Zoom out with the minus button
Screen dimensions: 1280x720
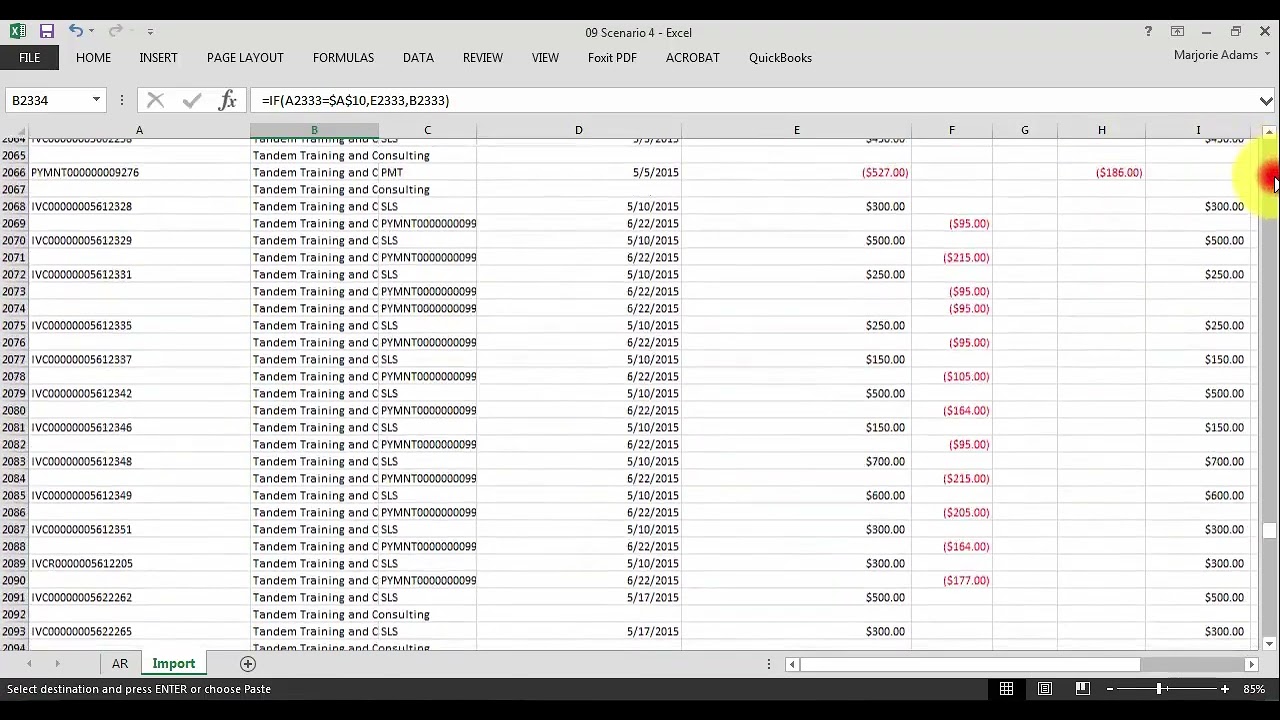click(x=1109, y=689)
